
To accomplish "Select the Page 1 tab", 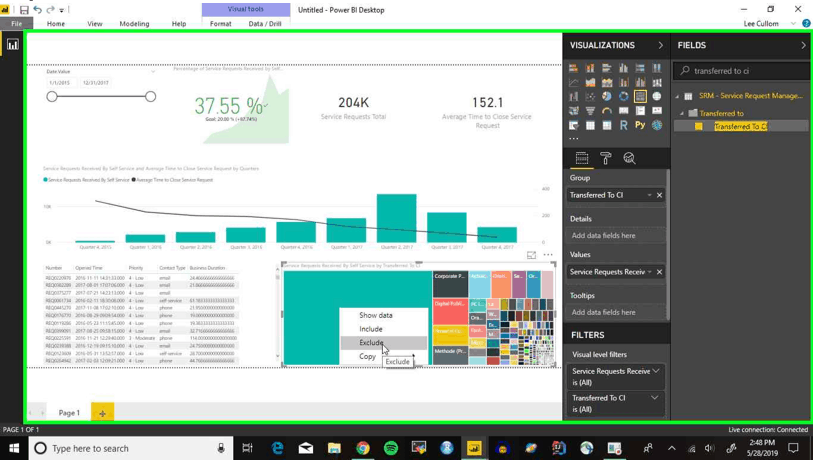I will coord(69,413).
